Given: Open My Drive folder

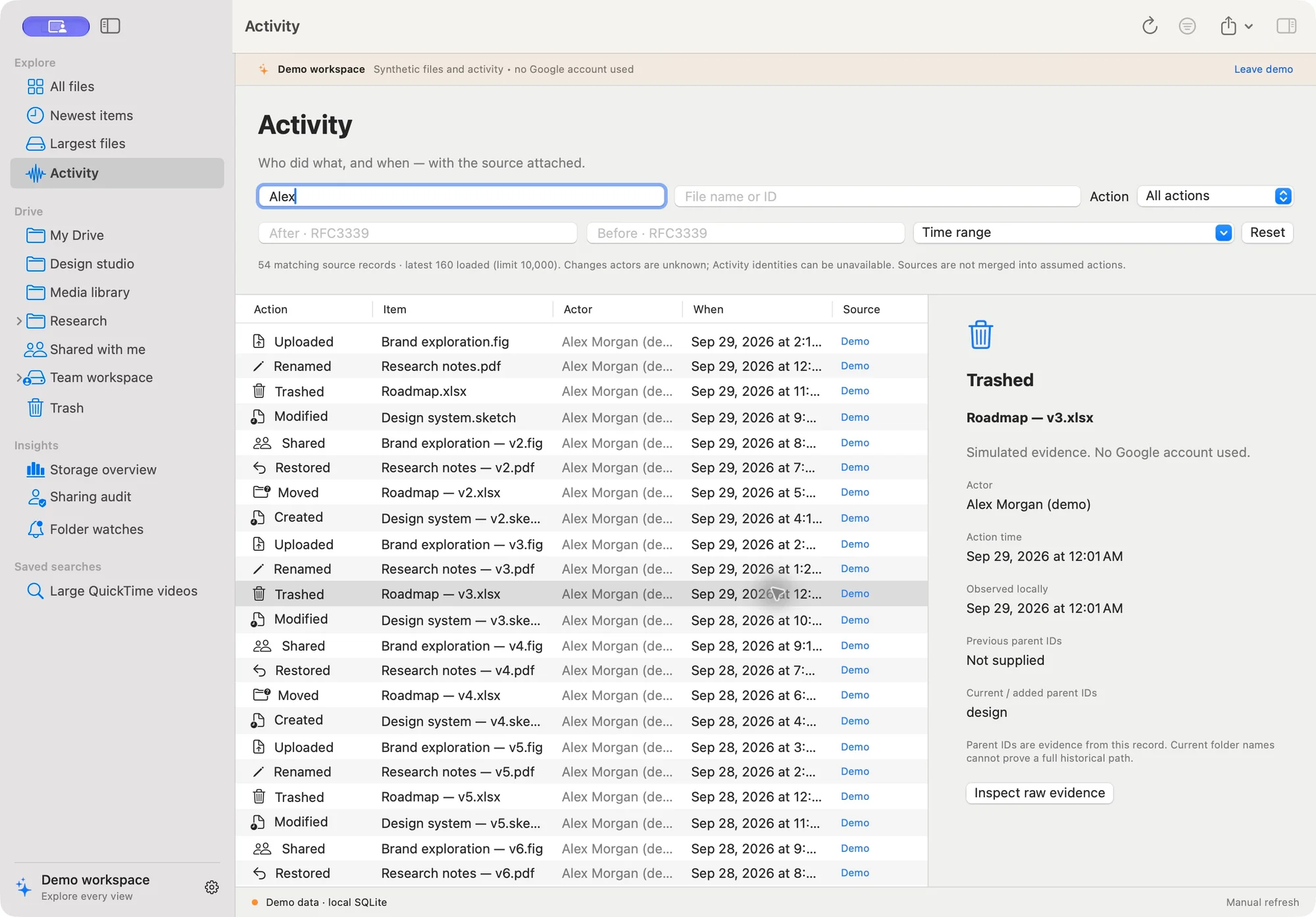Looking at the screenshot, I should 76,235.
